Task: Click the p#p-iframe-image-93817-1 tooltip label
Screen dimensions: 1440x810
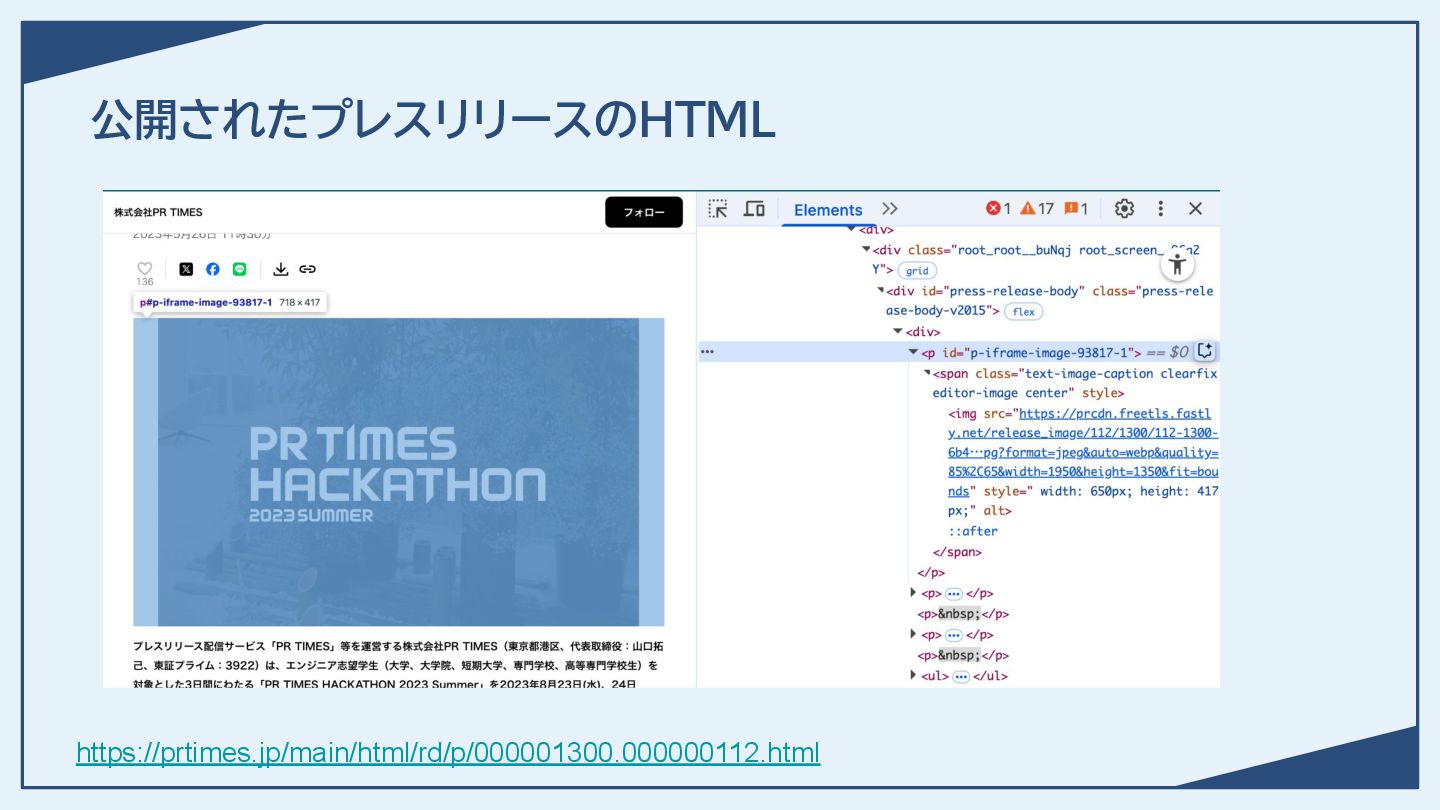Action: tap(229, 302)
